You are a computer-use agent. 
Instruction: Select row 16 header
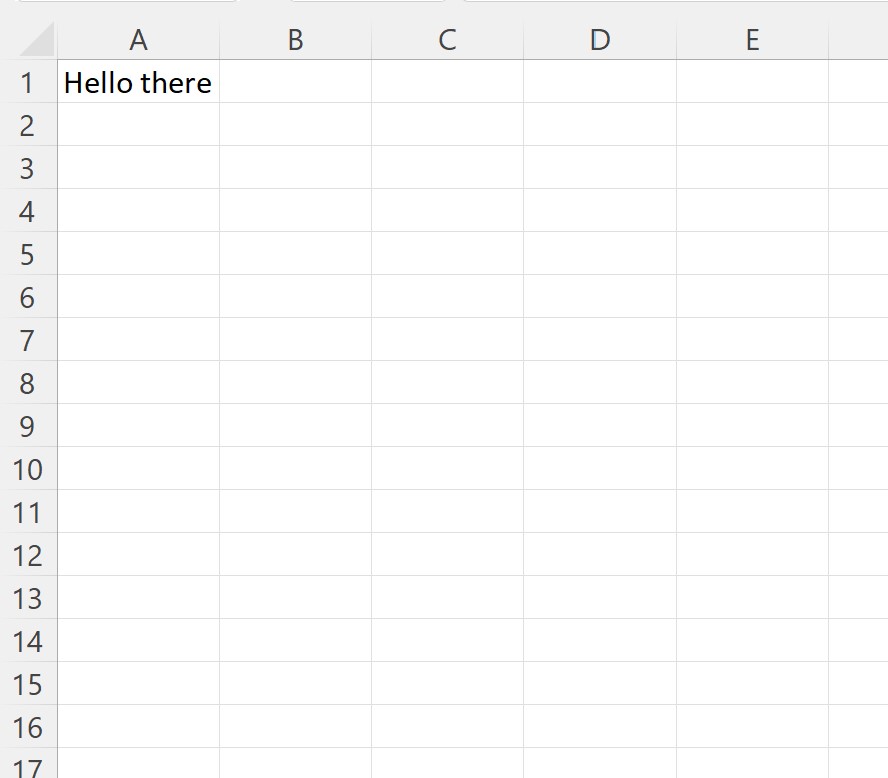[x=28, y=727]
